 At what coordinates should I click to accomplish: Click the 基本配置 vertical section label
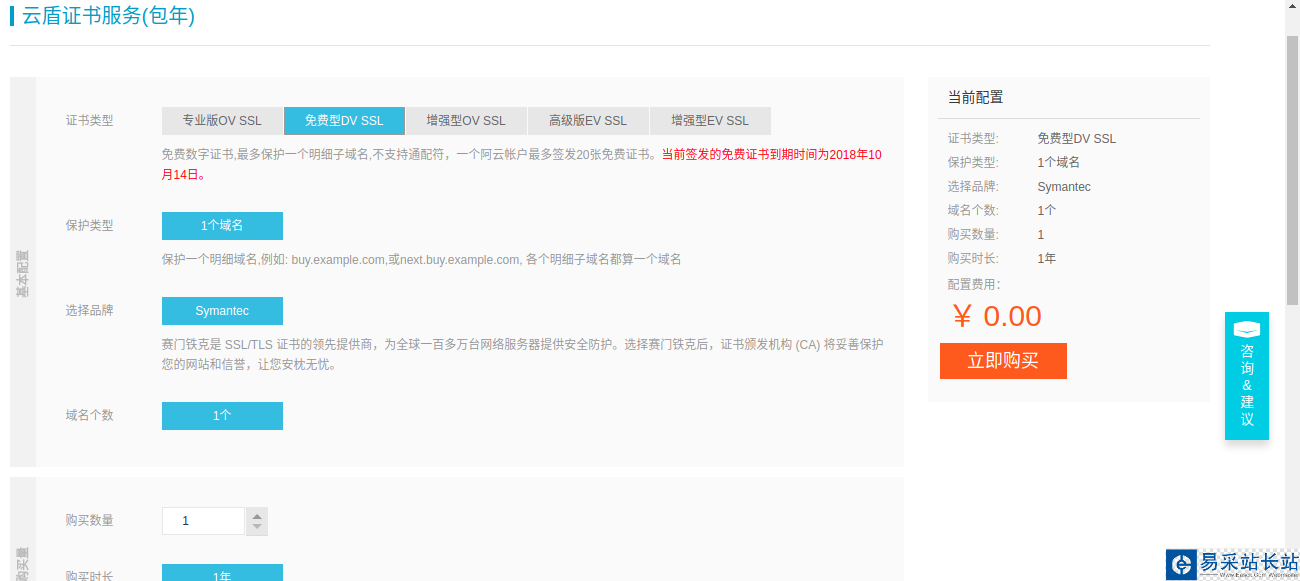pyautogui.click(x=23, y=272)
